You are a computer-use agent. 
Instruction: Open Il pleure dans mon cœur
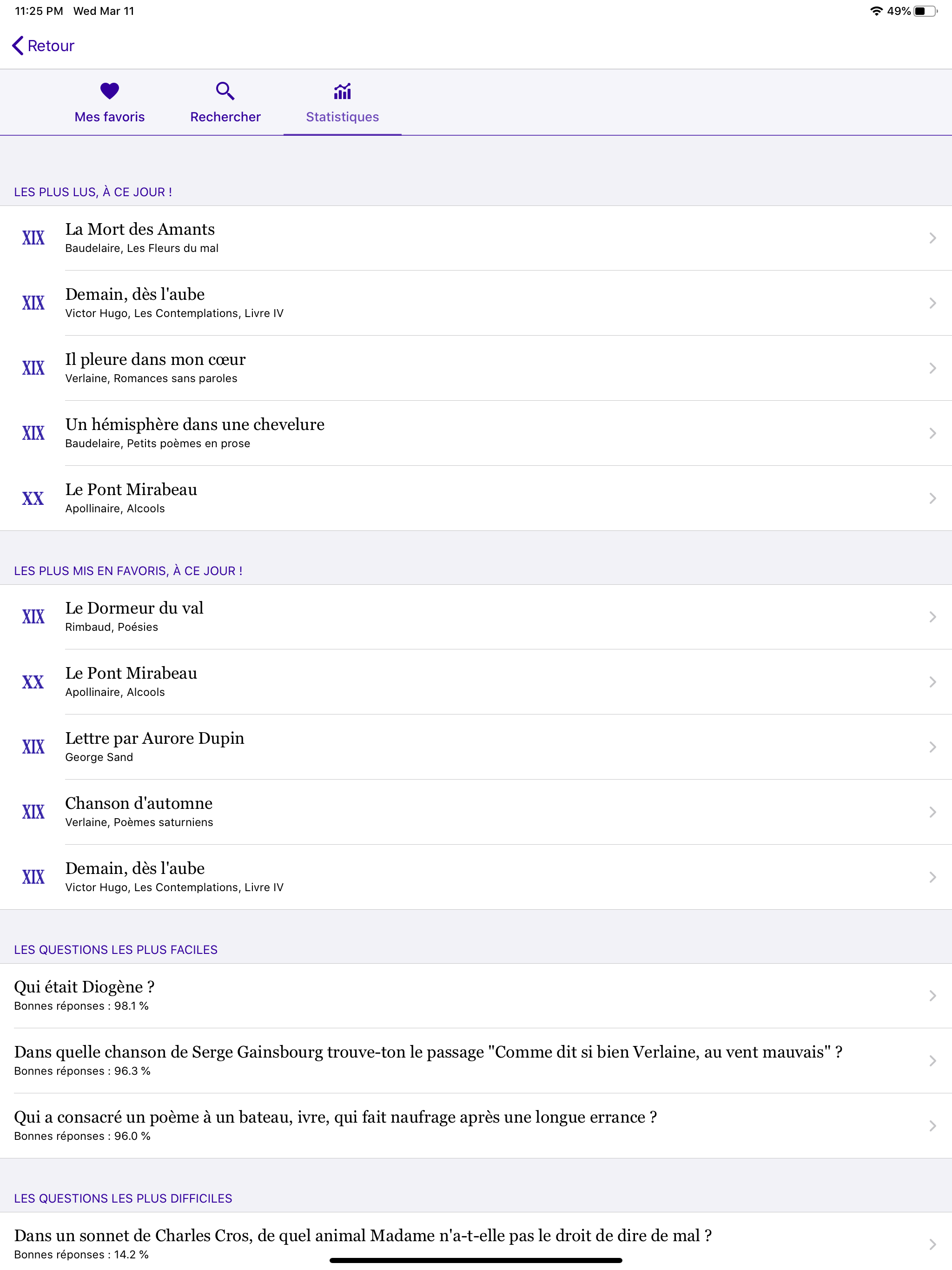coord(476,368)
